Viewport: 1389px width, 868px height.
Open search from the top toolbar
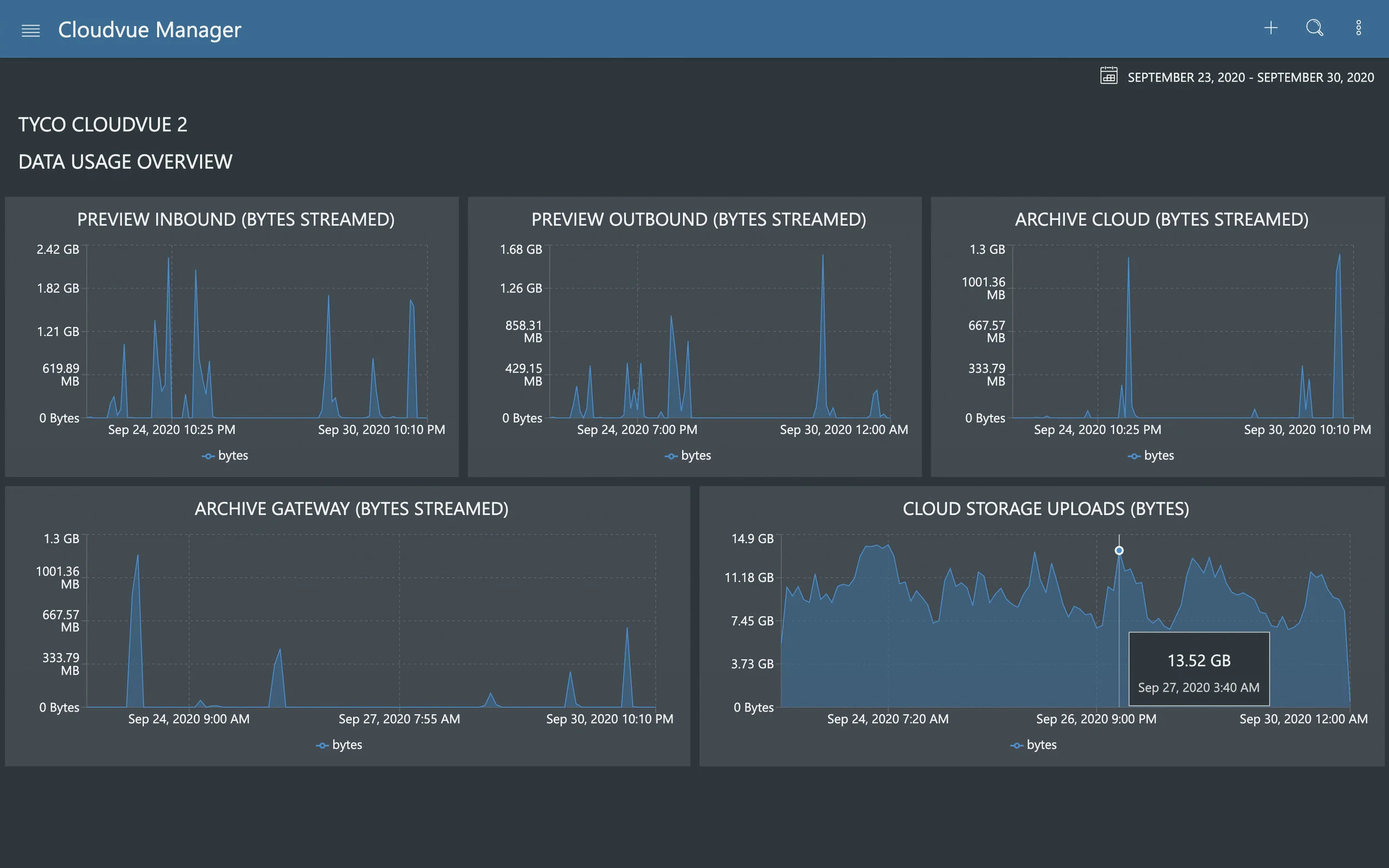point(1315,28)
